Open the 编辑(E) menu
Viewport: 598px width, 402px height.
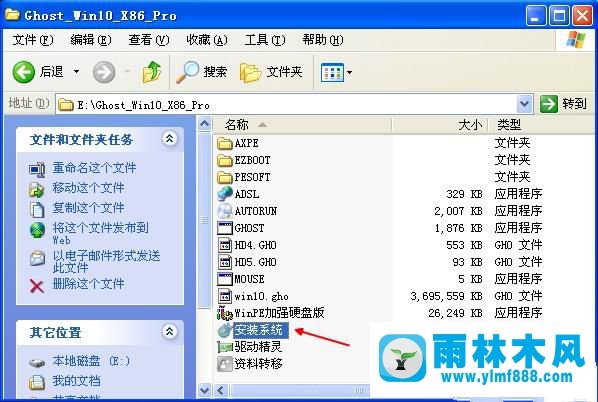click(x=91, y=40)
